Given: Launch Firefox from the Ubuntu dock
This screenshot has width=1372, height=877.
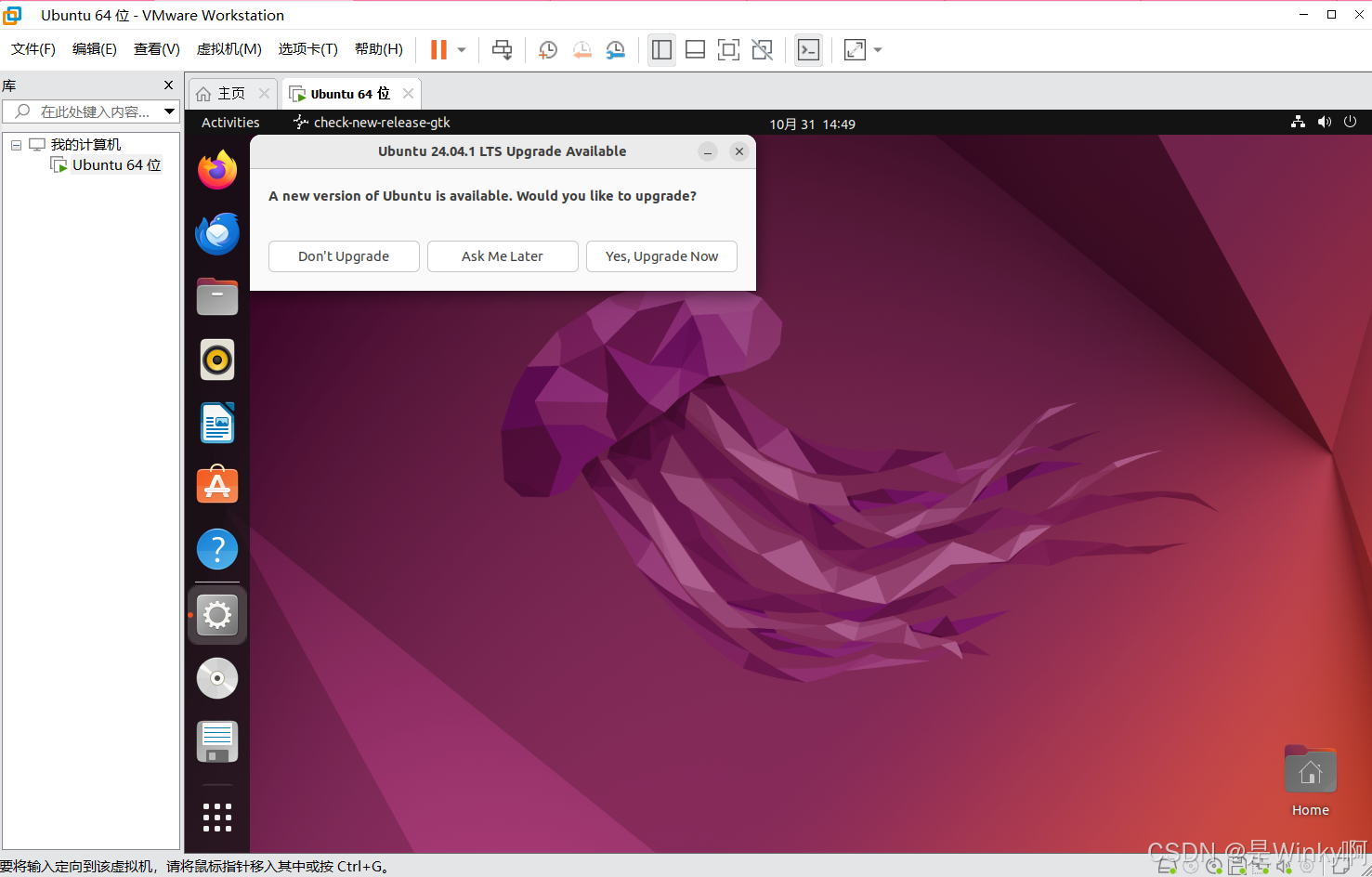Looking at the screenshot, I should click(x=217, y=170).
